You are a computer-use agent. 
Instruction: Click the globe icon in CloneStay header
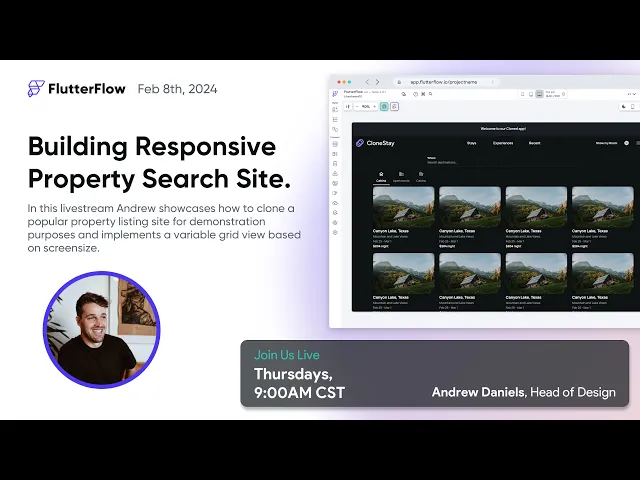627,143
